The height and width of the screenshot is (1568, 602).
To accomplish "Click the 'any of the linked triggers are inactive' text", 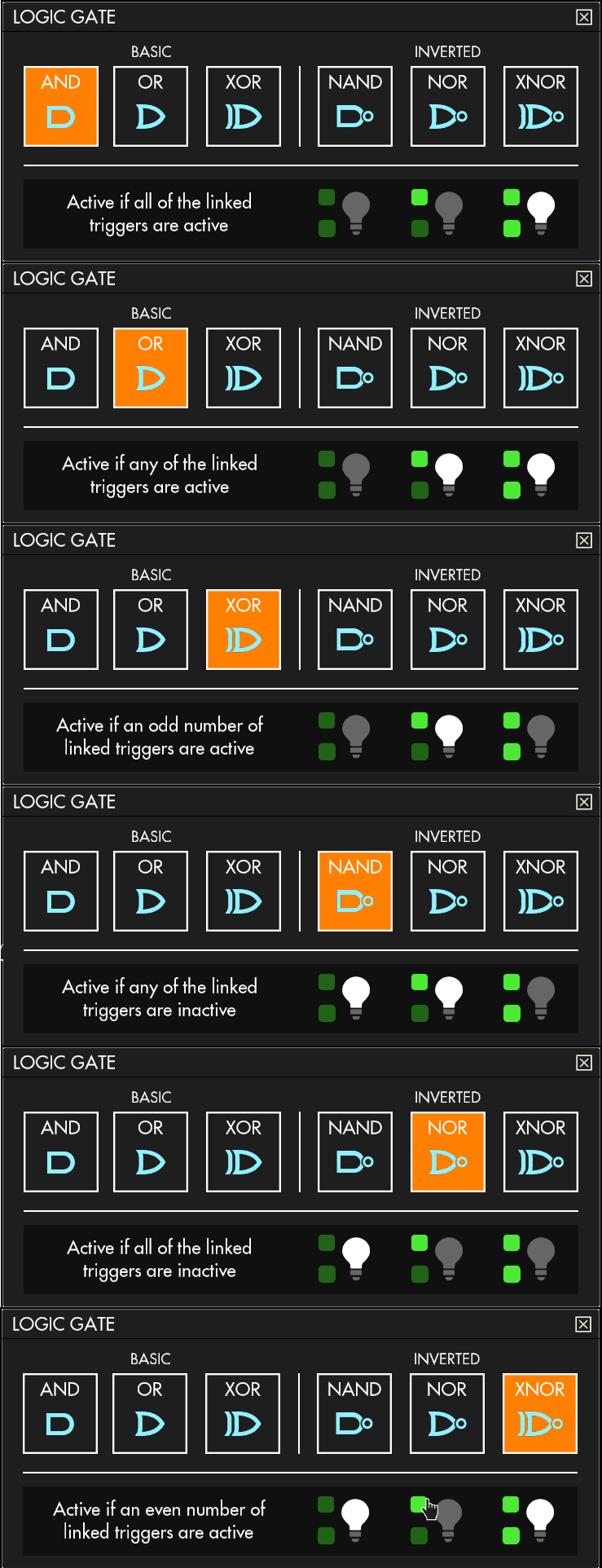I will pyautogui.click(x=160, y=998).
